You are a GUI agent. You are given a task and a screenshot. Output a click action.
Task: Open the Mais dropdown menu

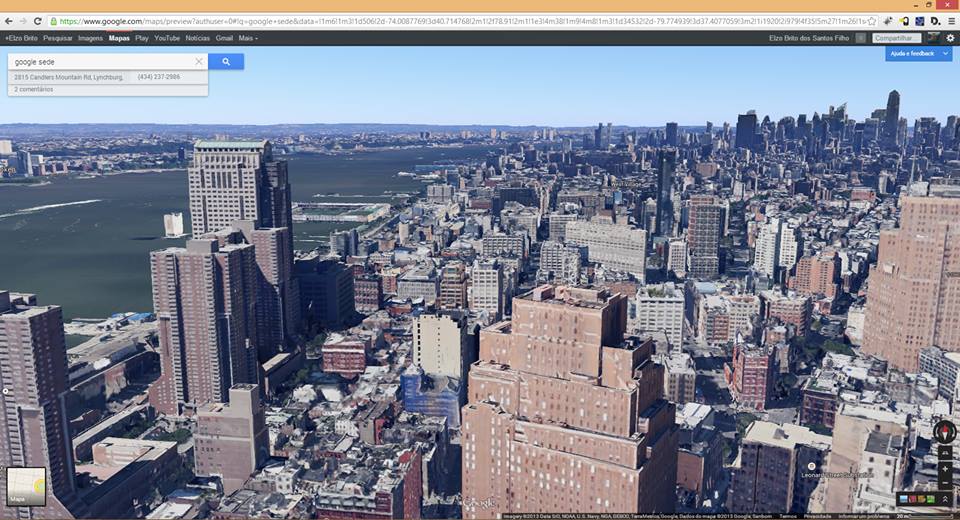point(248,38)
